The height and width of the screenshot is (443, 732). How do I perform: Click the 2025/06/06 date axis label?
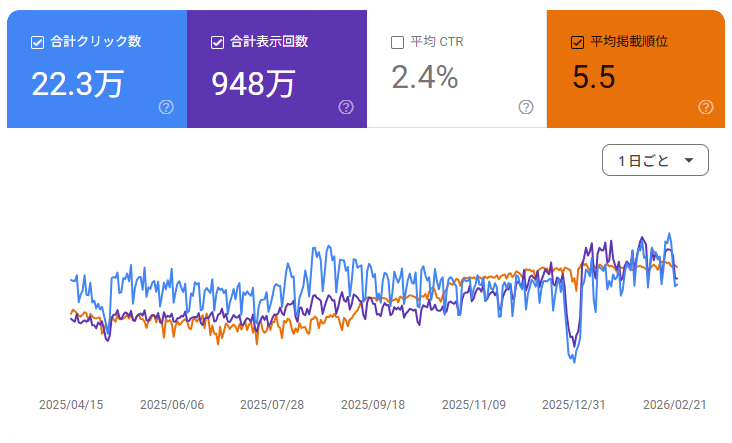coord(172,405)
